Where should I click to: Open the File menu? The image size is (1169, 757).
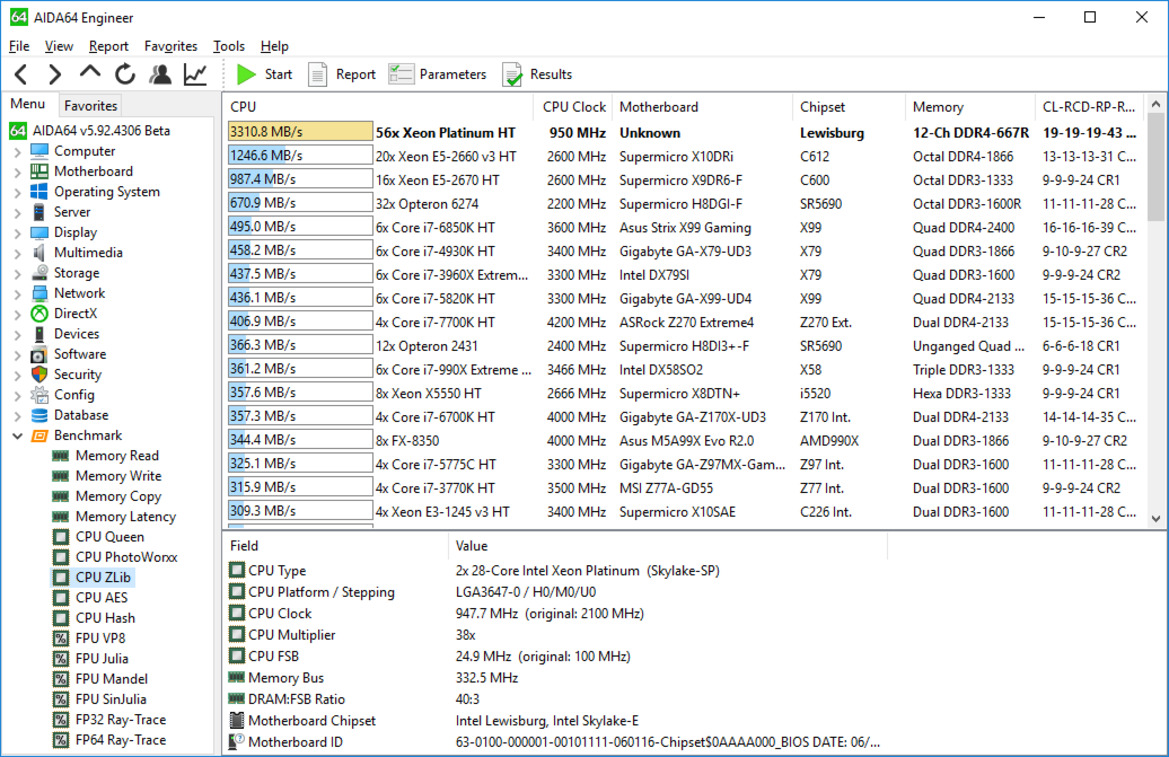pyautogui.click(x=19, y=46)
